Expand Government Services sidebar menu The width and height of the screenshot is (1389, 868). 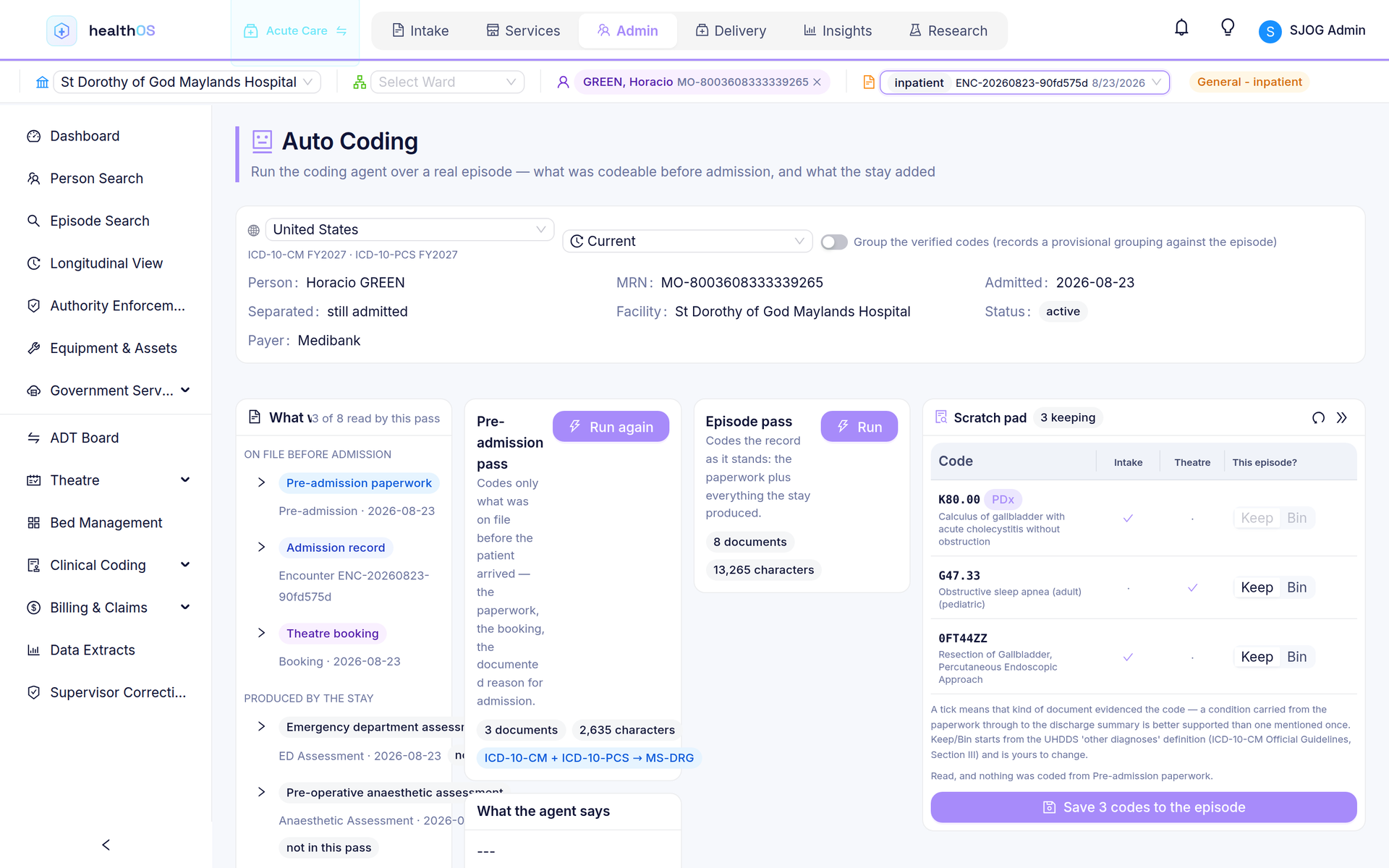click(x=185, y=391)
